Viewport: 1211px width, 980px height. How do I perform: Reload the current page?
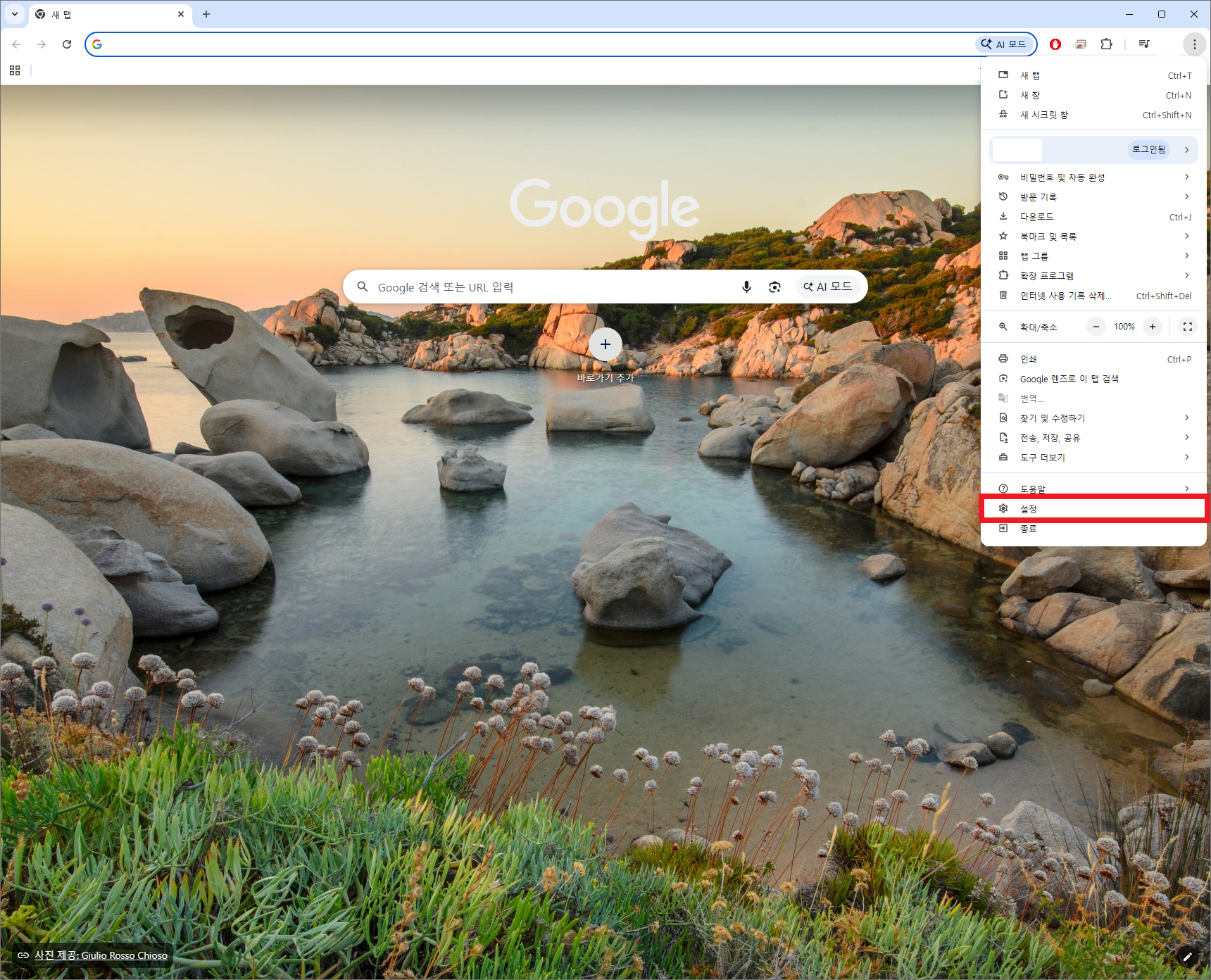[x=67, y=44]
